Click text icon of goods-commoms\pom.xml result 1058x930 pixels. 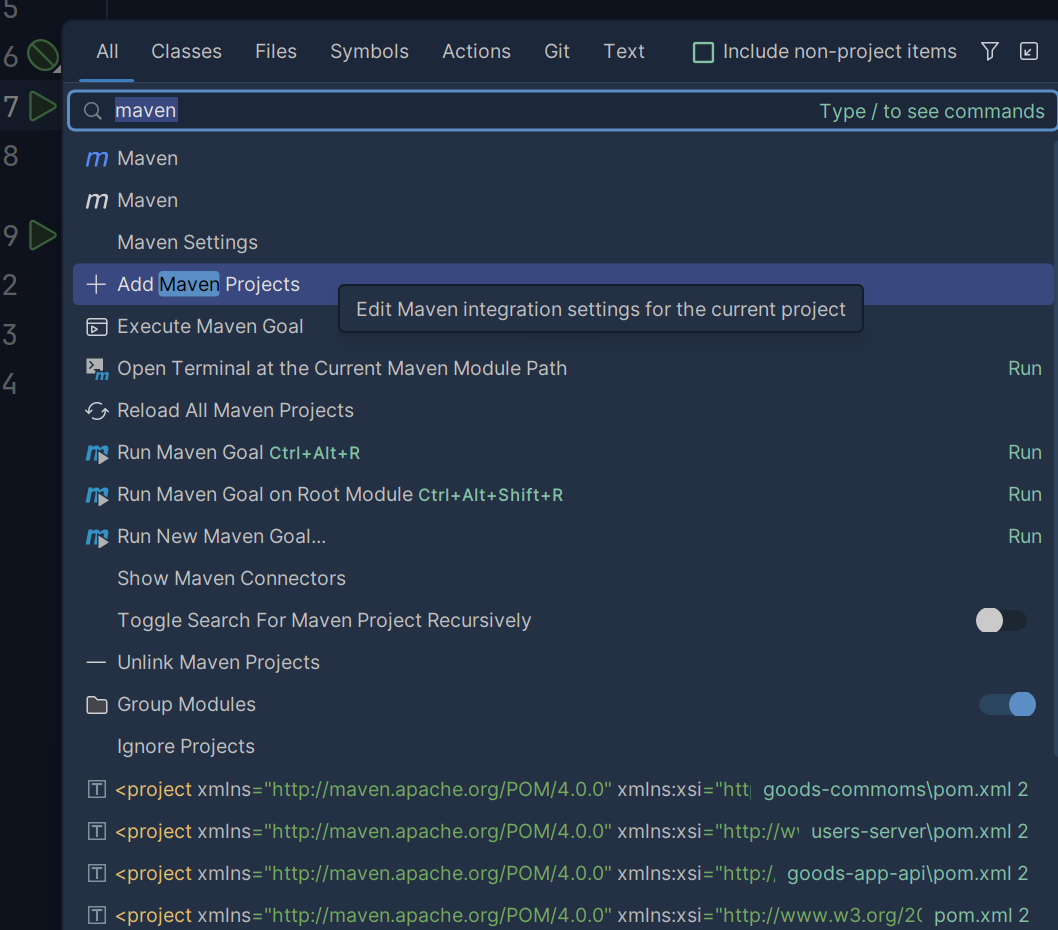(96, 789)
